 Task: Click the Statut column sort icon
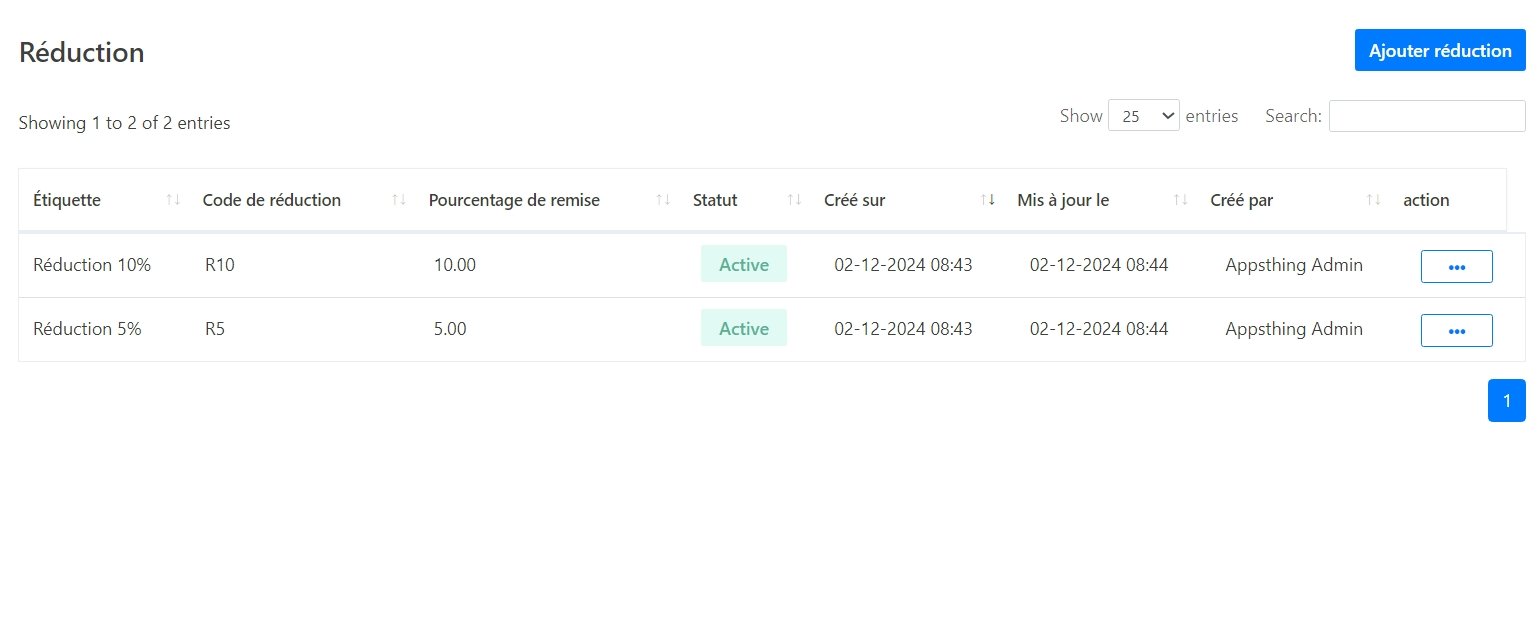coord(795,200)
